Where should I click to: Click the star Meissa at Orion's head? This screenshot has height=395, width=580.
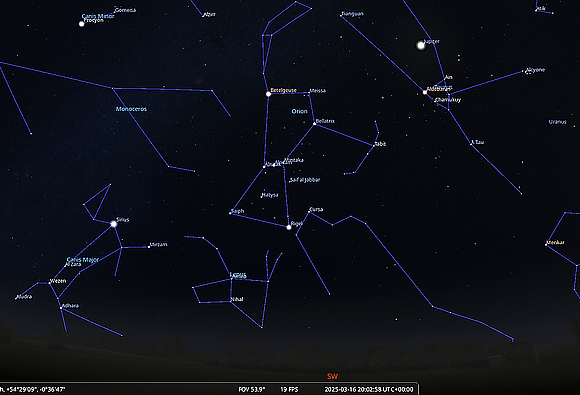tap(309, 92)
